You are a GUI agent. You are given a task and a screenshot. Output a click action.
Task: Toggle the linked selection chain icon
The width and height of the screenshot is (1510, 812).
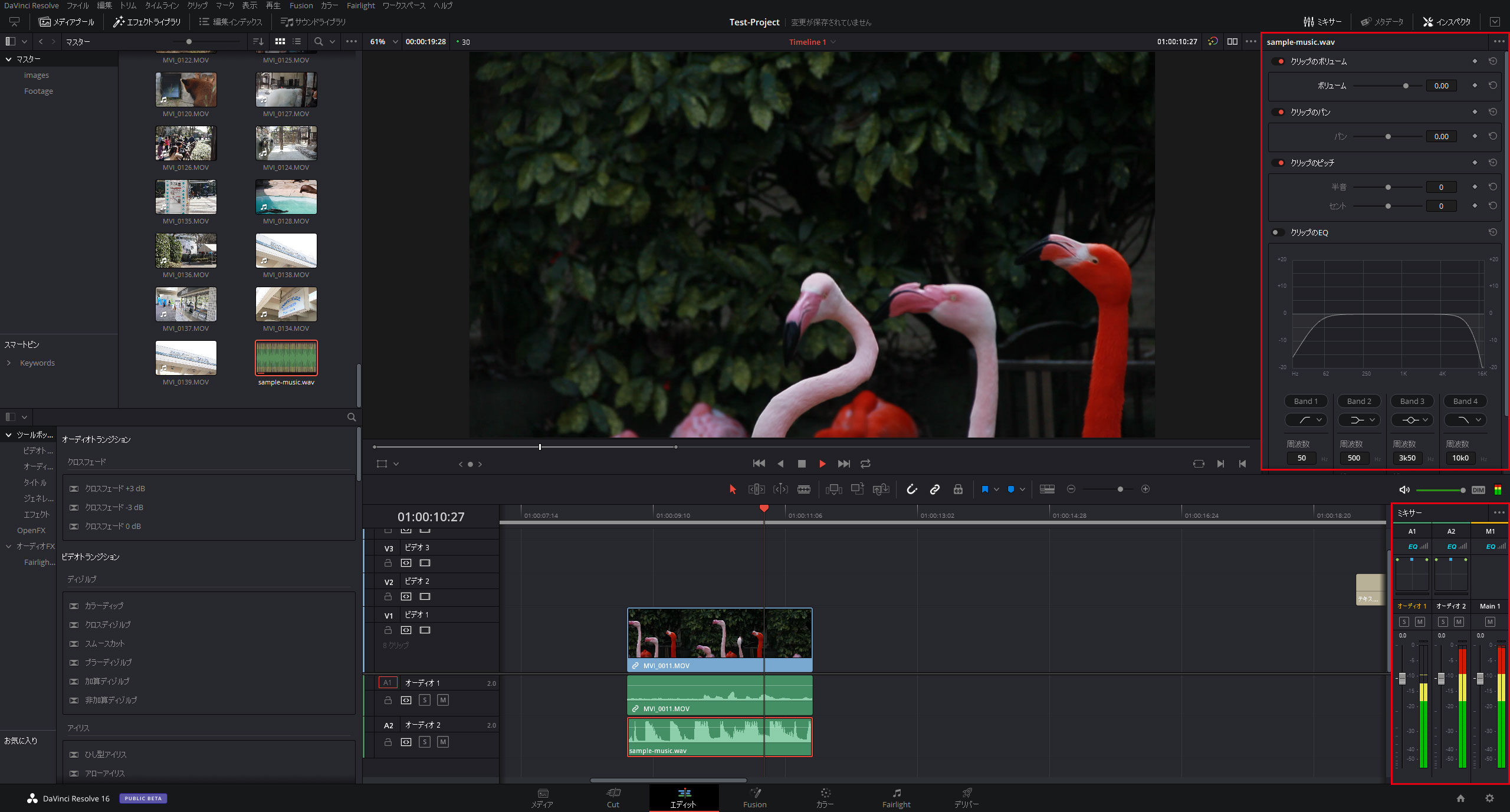[935, 489]
